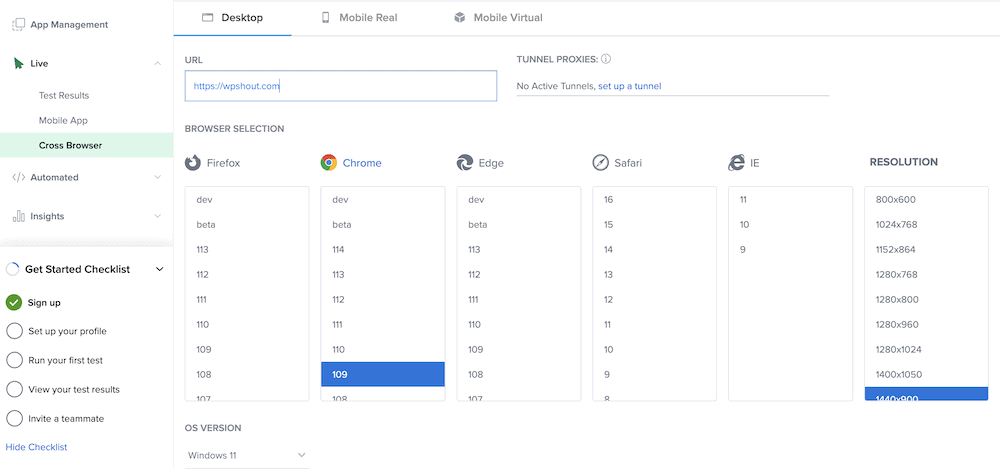1000x469 pixels.
Task: Click the Chrome browser heading
Action: coord(362,163)
